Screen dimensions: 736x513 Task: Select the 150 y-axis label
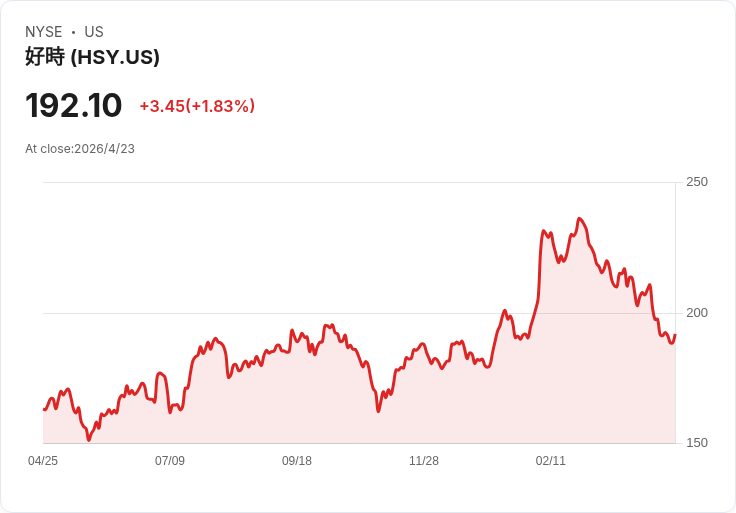tap(696, 443)
